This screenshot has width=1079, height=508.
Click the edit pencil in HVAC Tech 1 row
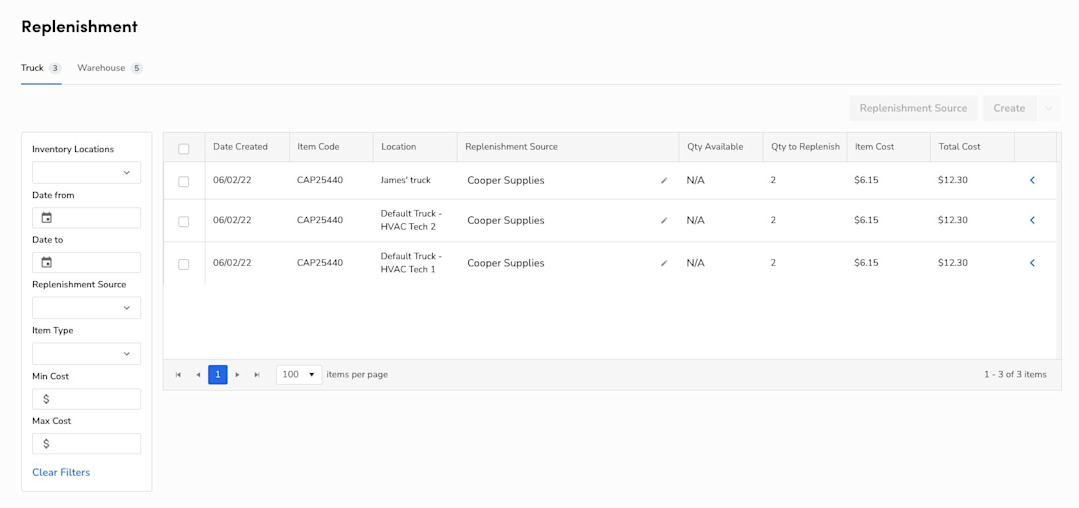tap(664, 263)
